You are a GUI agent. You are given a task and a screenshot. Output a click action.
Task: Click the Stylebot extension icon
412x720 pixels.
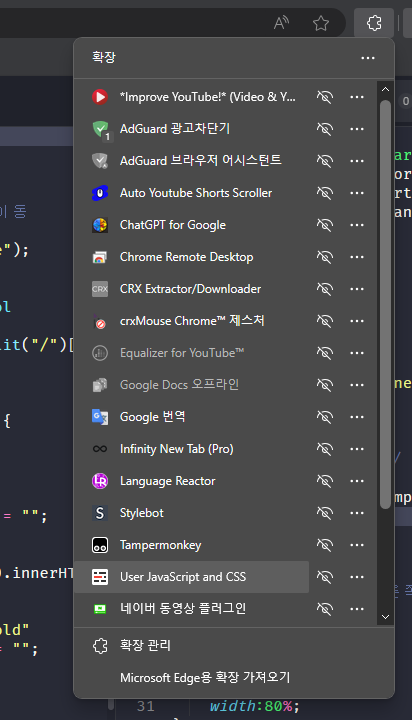(100, 513)
